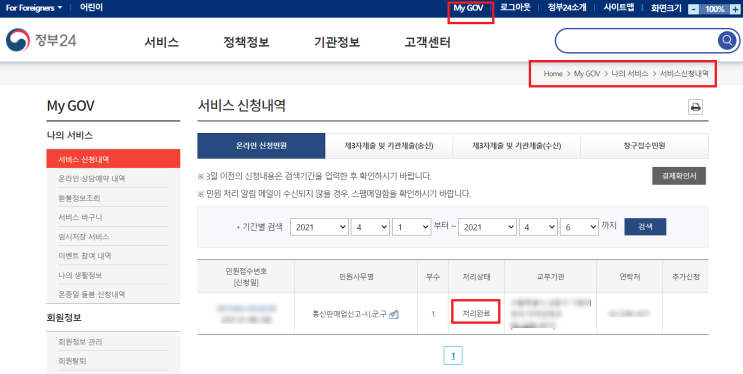Click My GOV in breadcrumb
Screen dimensions: 743x374
[x=587, y=74]
